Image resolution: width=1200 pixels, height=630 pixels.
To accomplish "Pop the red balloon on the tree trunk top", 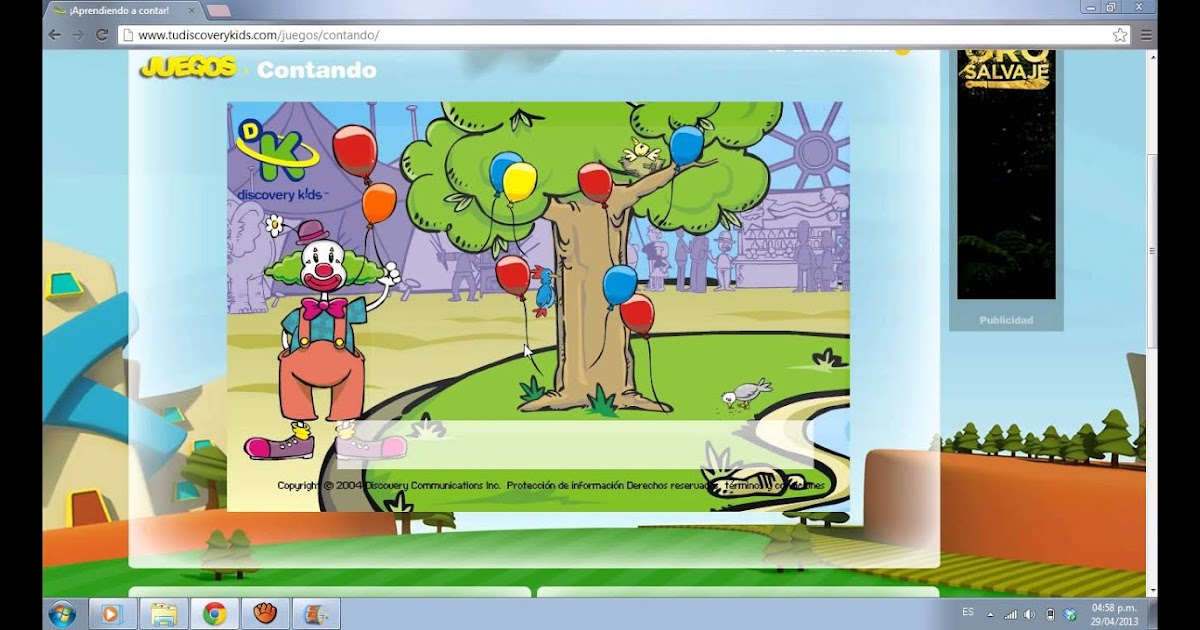I will [x=595, y=184].
